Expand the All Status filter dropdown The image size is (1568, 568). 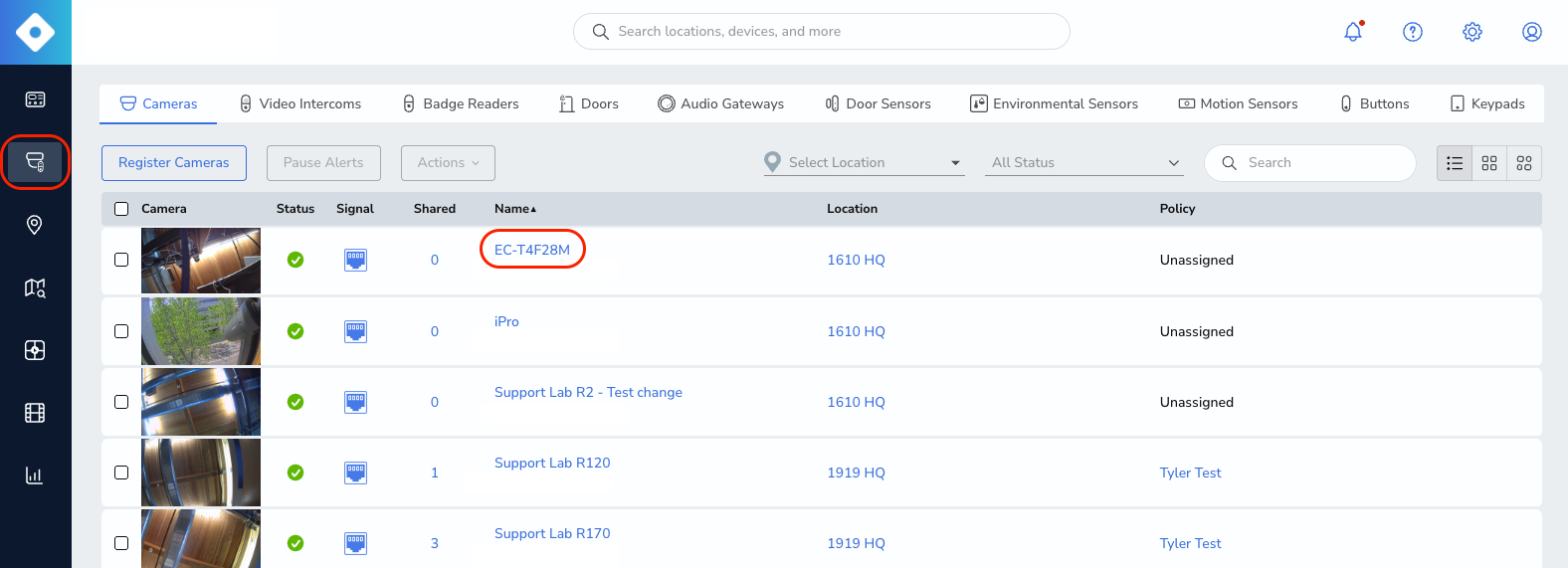[1084, 162]
